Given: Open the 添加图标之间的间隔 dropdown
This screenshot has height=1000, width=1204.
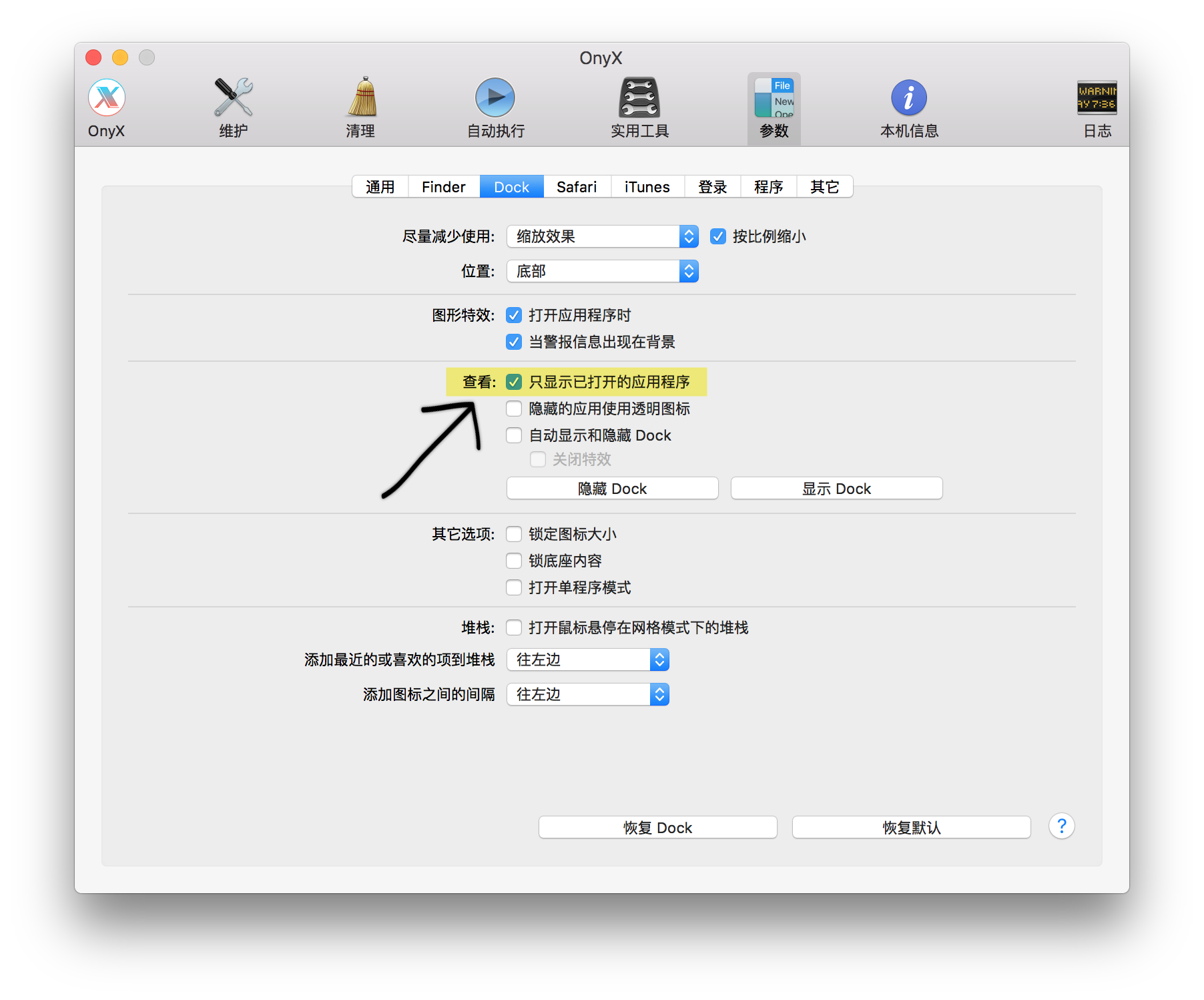Looking at the screenshot, I should (588, 694).
